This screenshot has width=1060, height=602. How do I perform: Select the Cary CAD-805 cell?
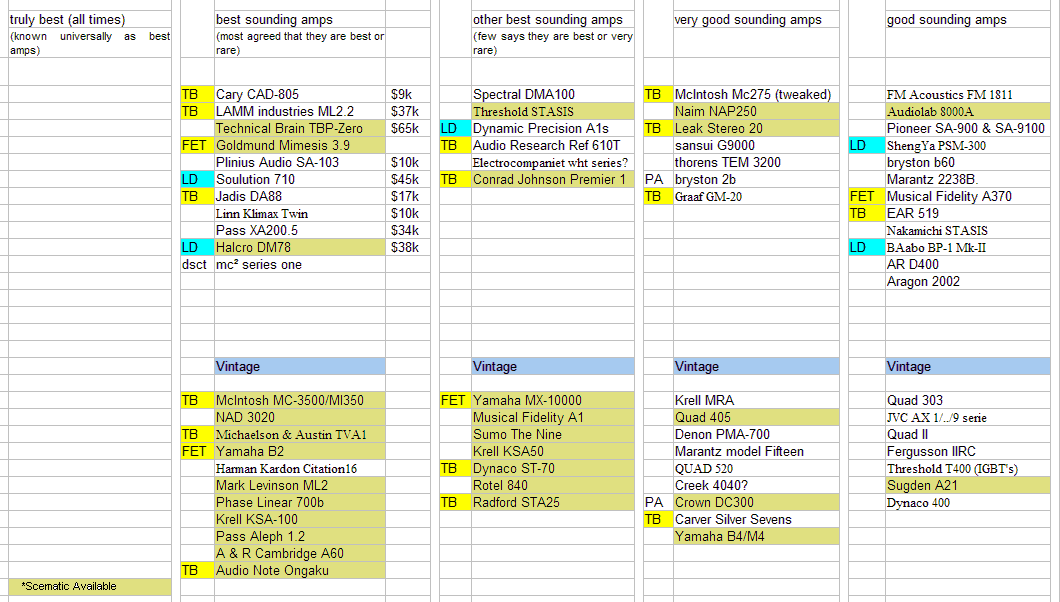(299, 95)
